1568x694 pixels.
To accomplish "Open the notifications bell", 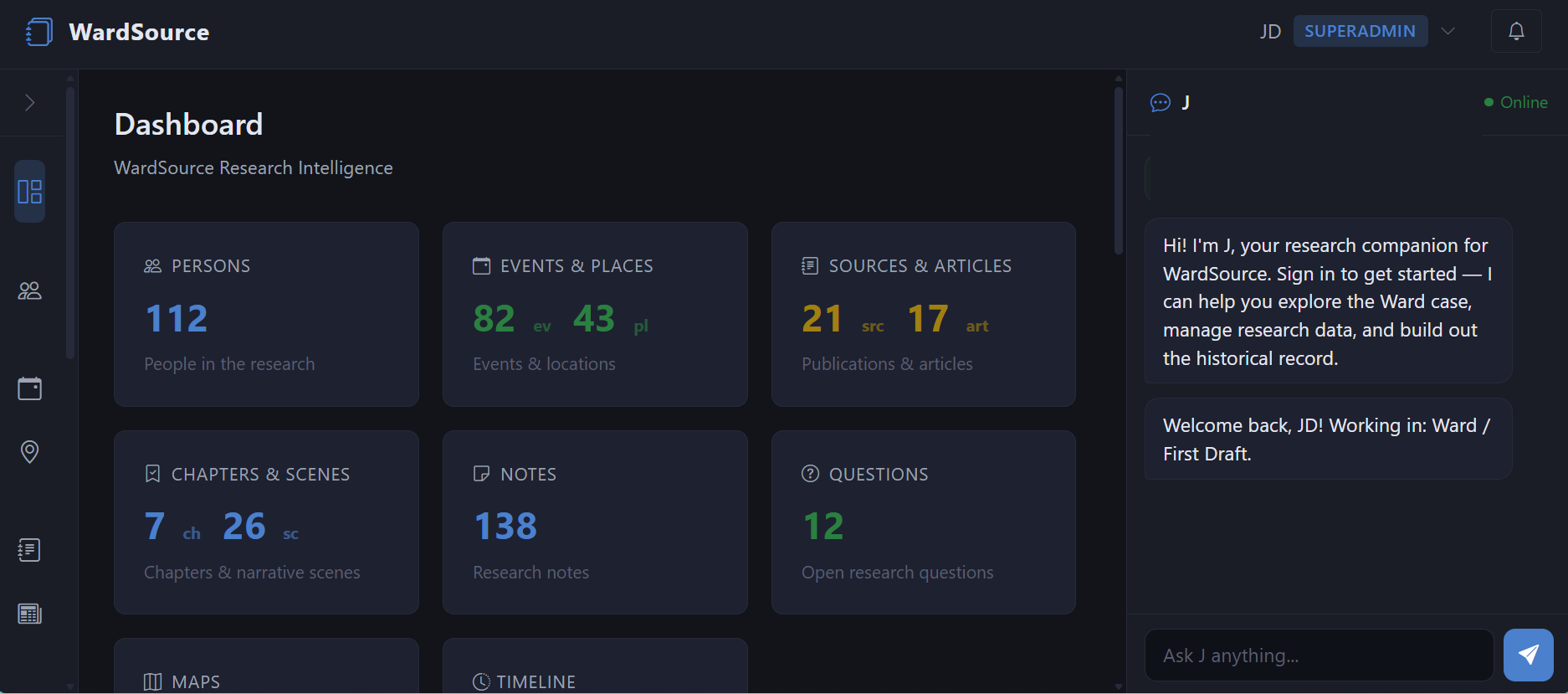I will pyautogui.click(x=1516, y=31).
